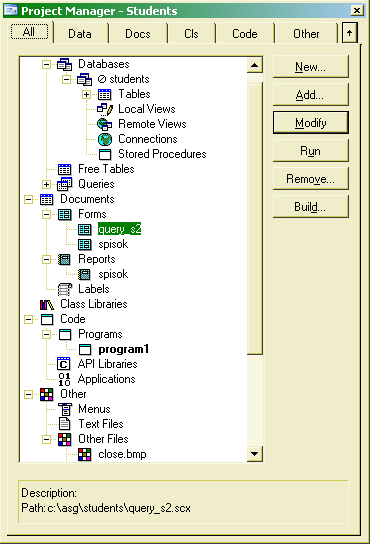Click the vertical scrollbar thumb

tap(255, 219)
